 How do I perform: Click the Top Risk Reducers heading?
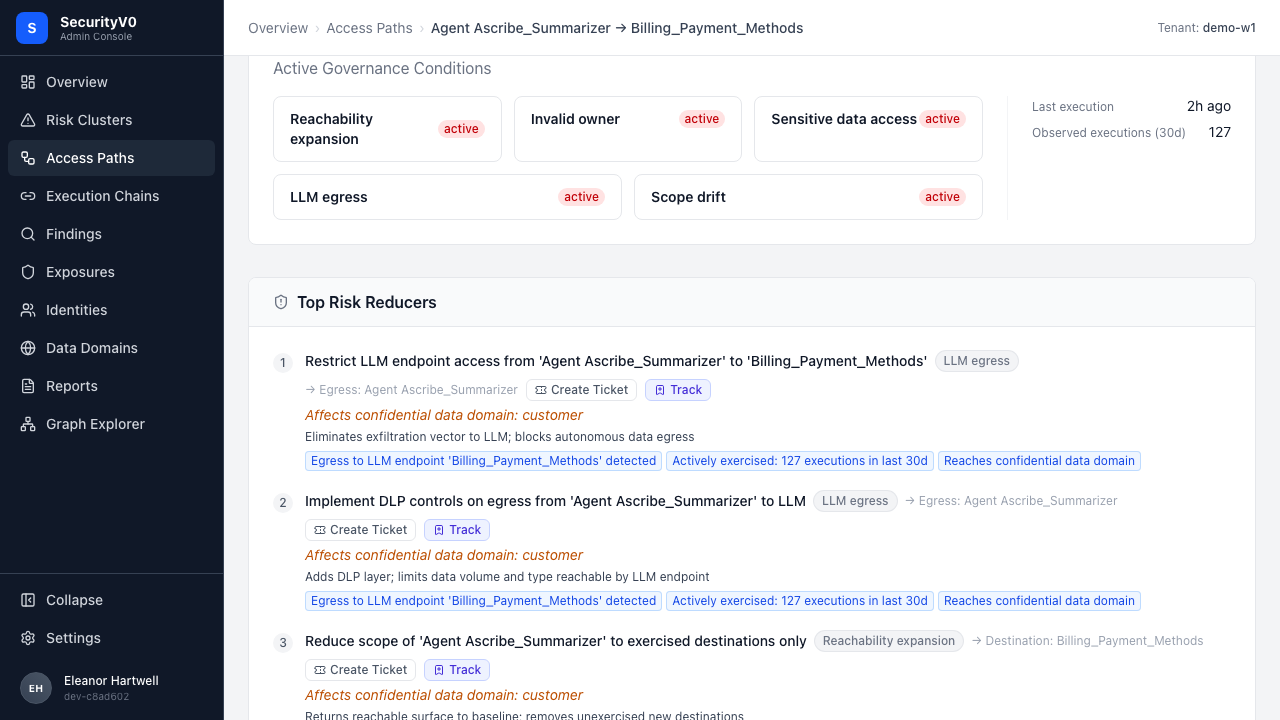pyautogui.click(x=367, y=302)
